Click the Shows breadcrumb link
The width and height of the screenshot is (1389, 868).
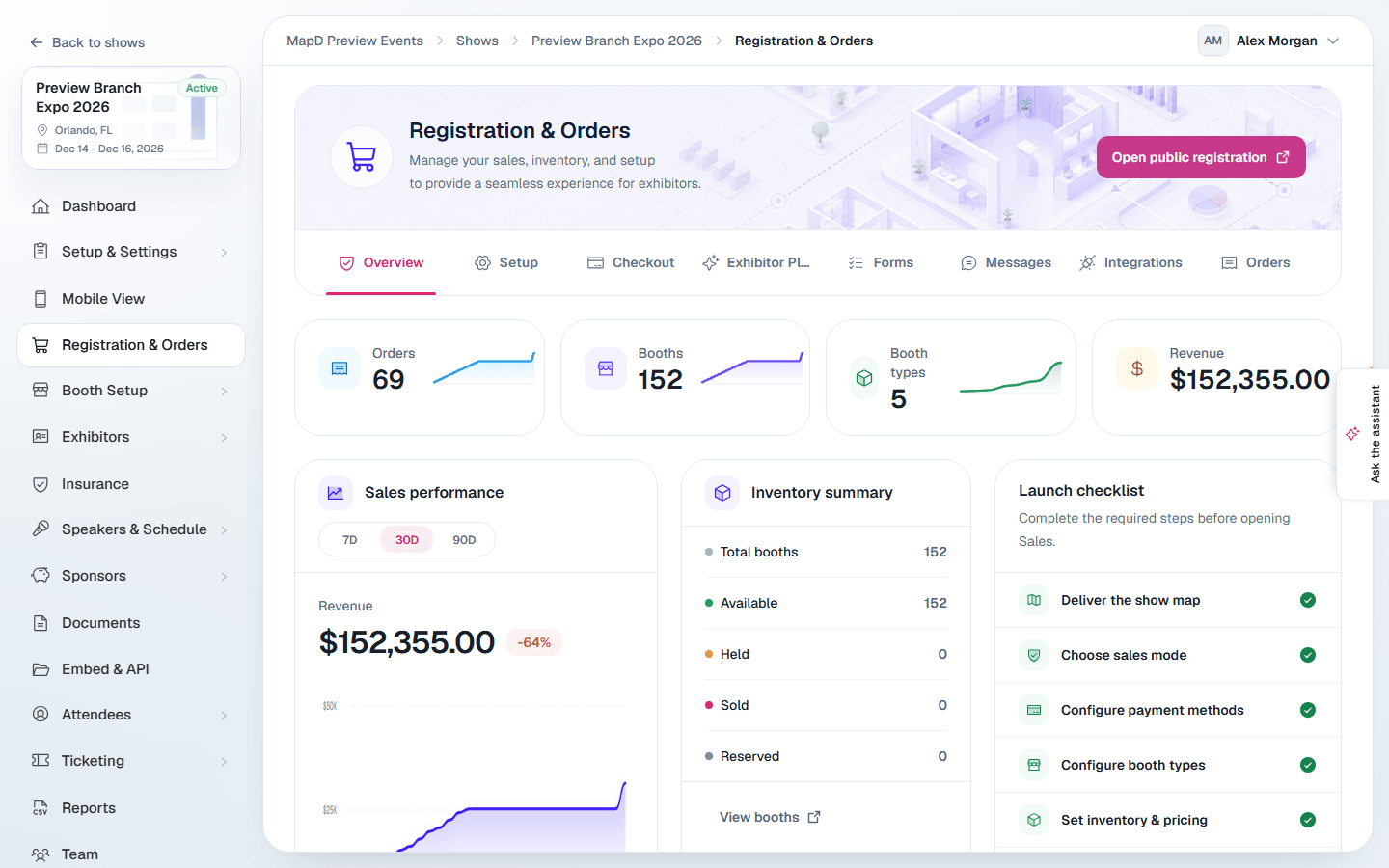[x=477, y=41]
